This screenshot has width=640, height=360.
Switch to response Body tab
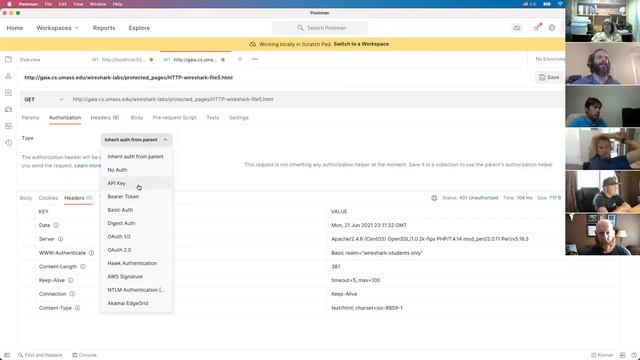pos(26,198)
